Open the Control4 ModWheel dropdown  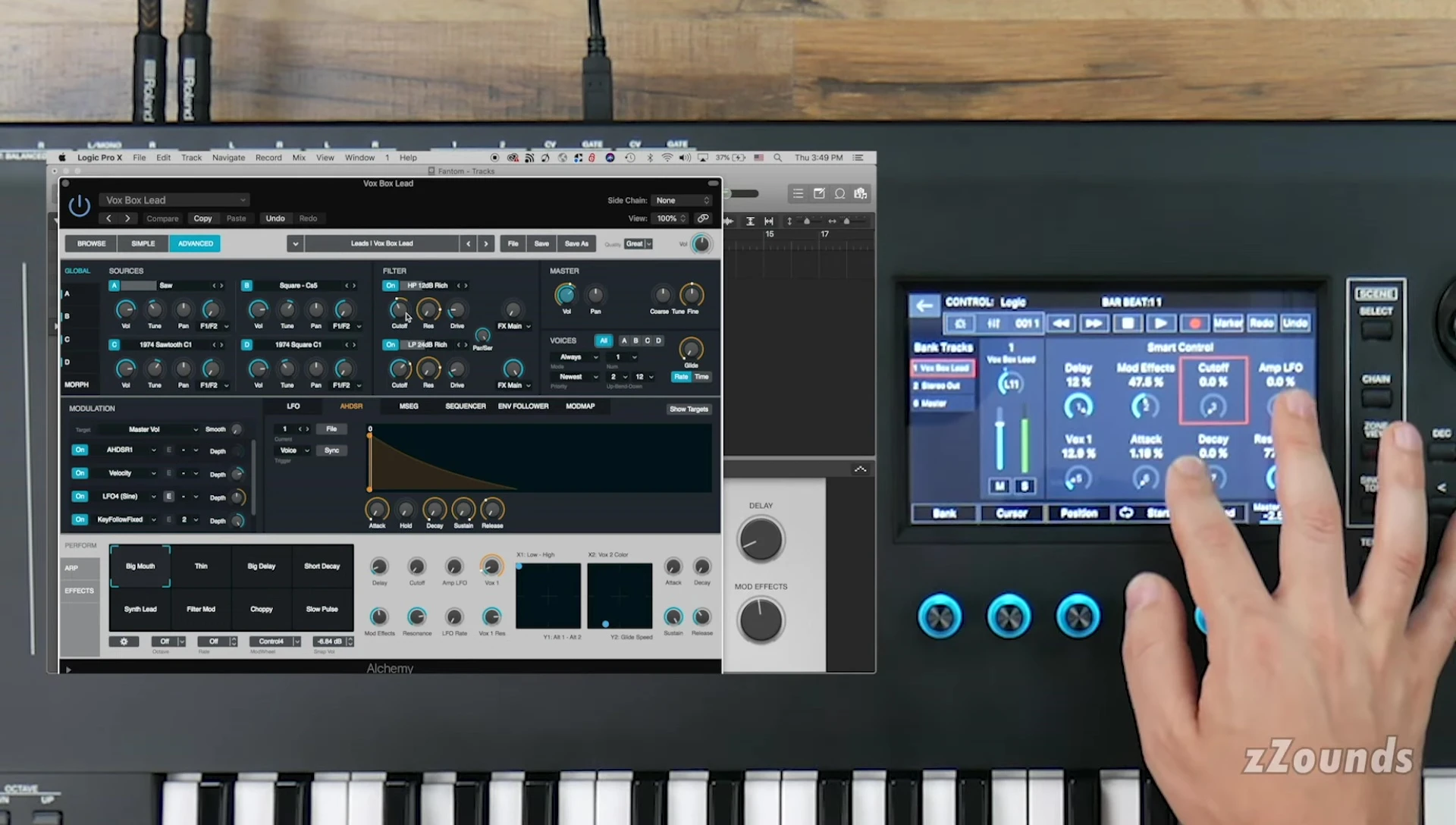[x=275, y=641]
